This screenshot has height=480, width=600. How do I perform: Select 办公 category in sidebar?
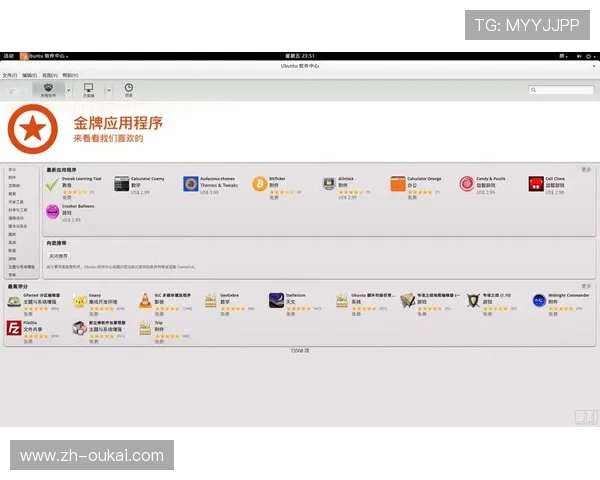click(x=12, y=169)
